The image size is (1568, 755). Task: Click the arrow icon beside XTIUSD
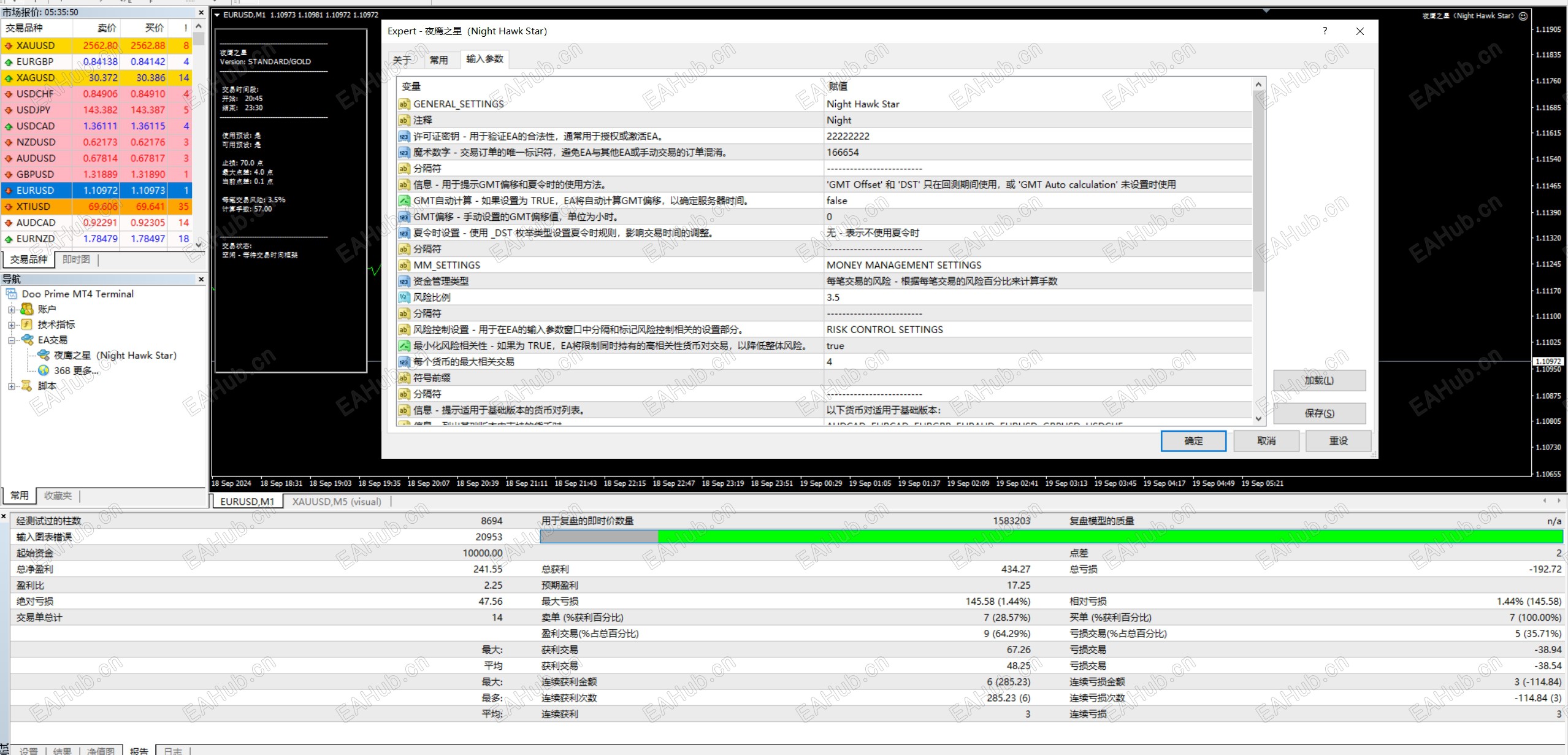point(9,207)
